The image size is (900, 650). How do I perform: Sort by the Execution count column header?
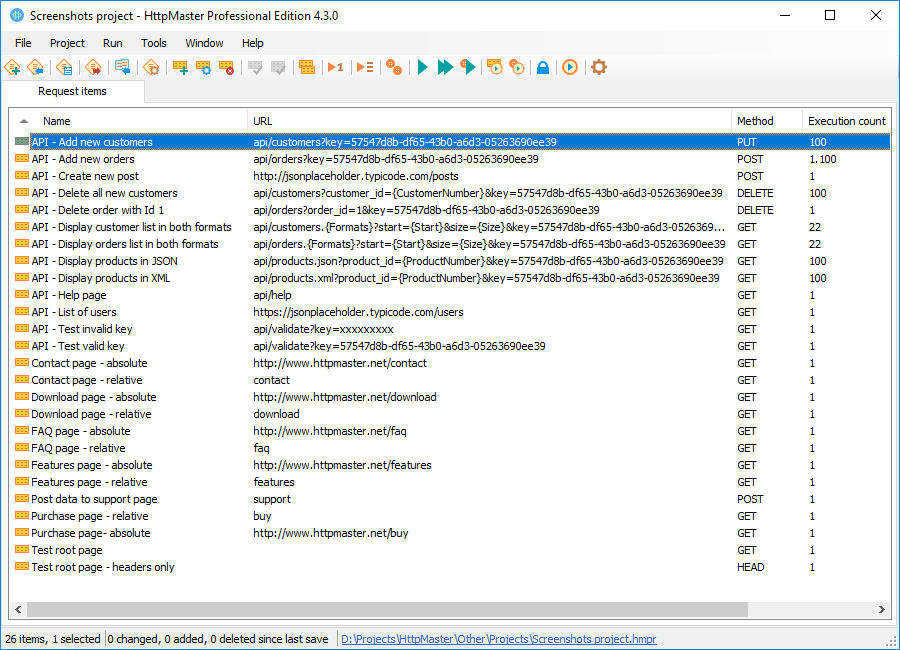[847, 121]
